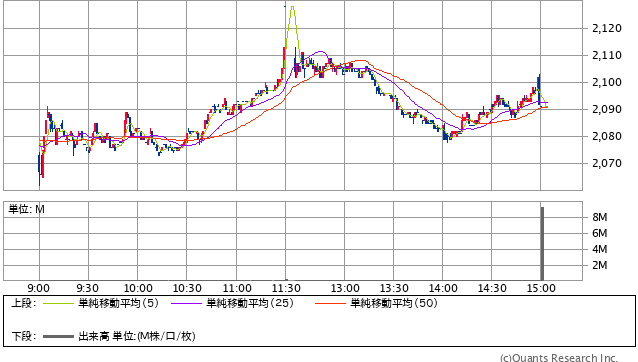Click the 11:00 time axis label

(237, 288)
